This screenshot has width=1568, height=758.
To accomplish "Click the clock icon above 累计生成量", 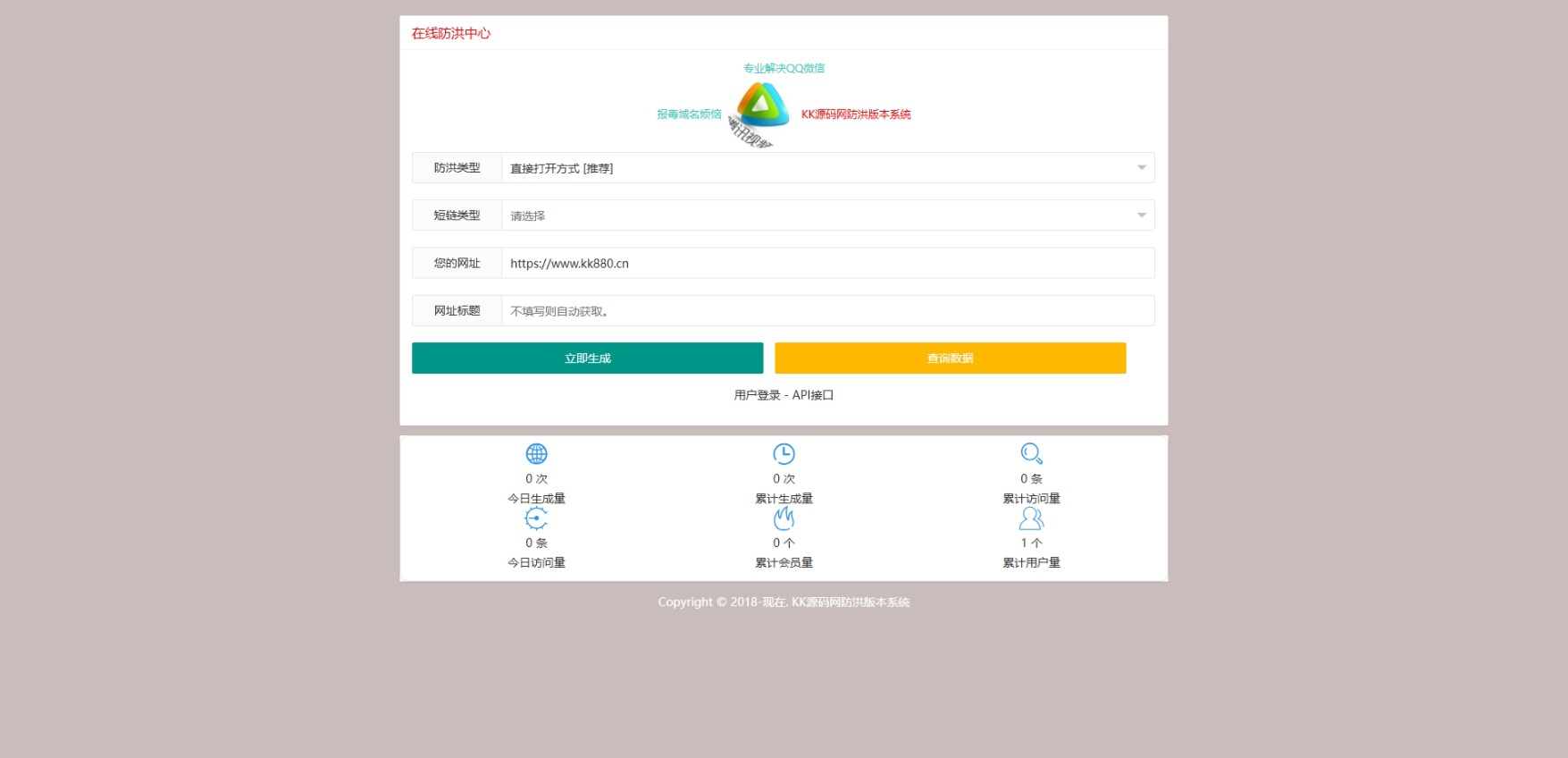I will coord(784,453).
